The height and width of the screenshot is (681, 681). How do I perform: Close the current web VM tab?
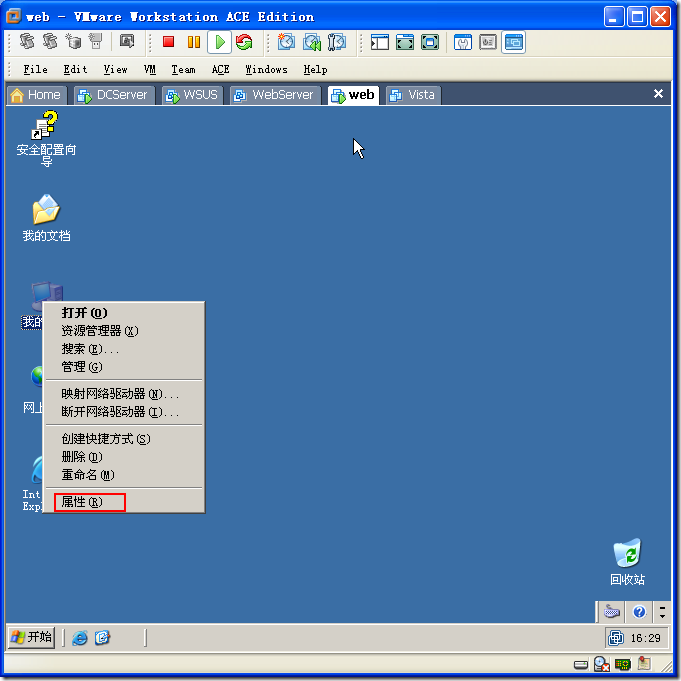click(658, 94)
